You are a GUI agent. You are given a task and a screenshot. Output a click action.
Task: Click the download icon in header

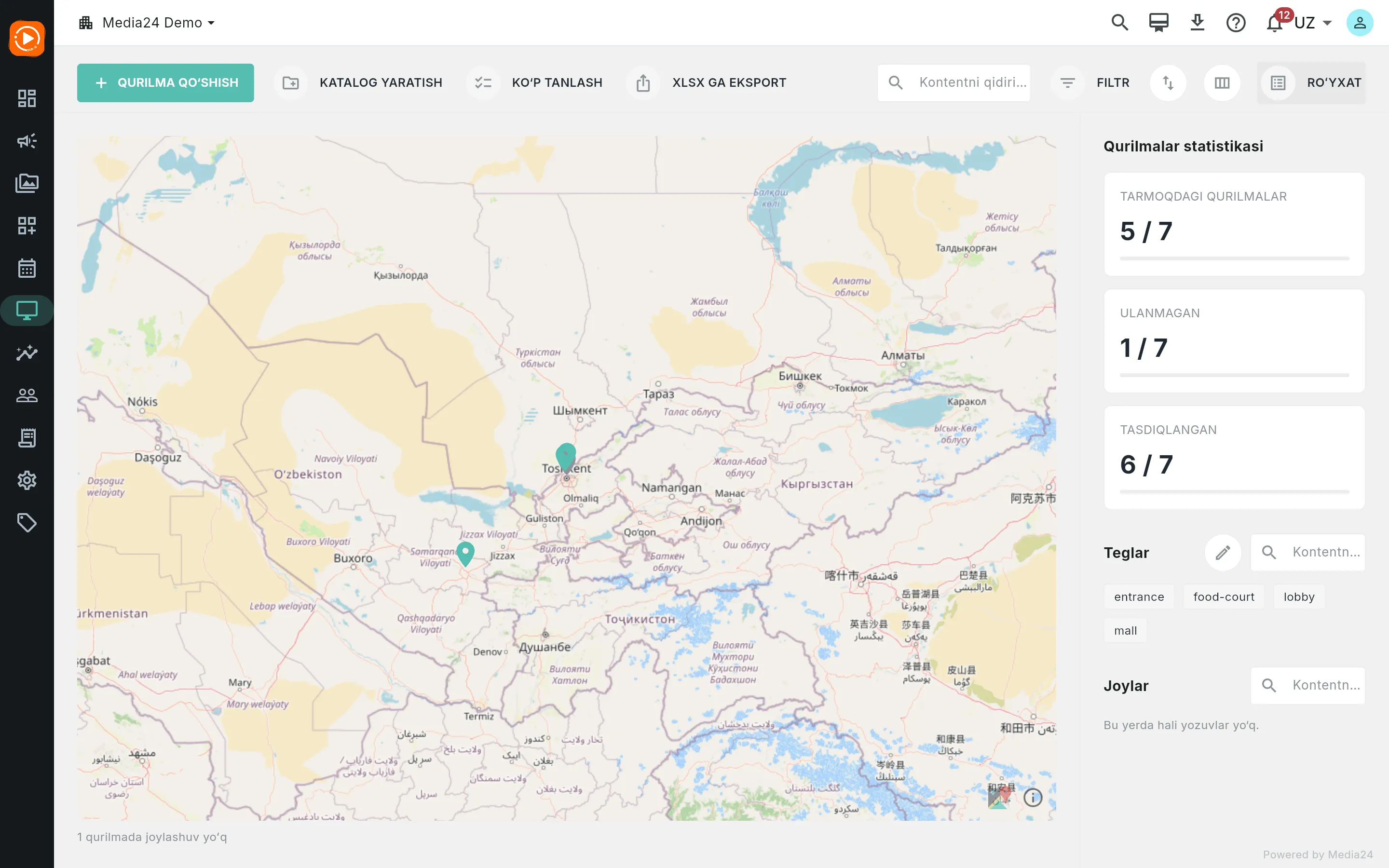point(1197,23)
